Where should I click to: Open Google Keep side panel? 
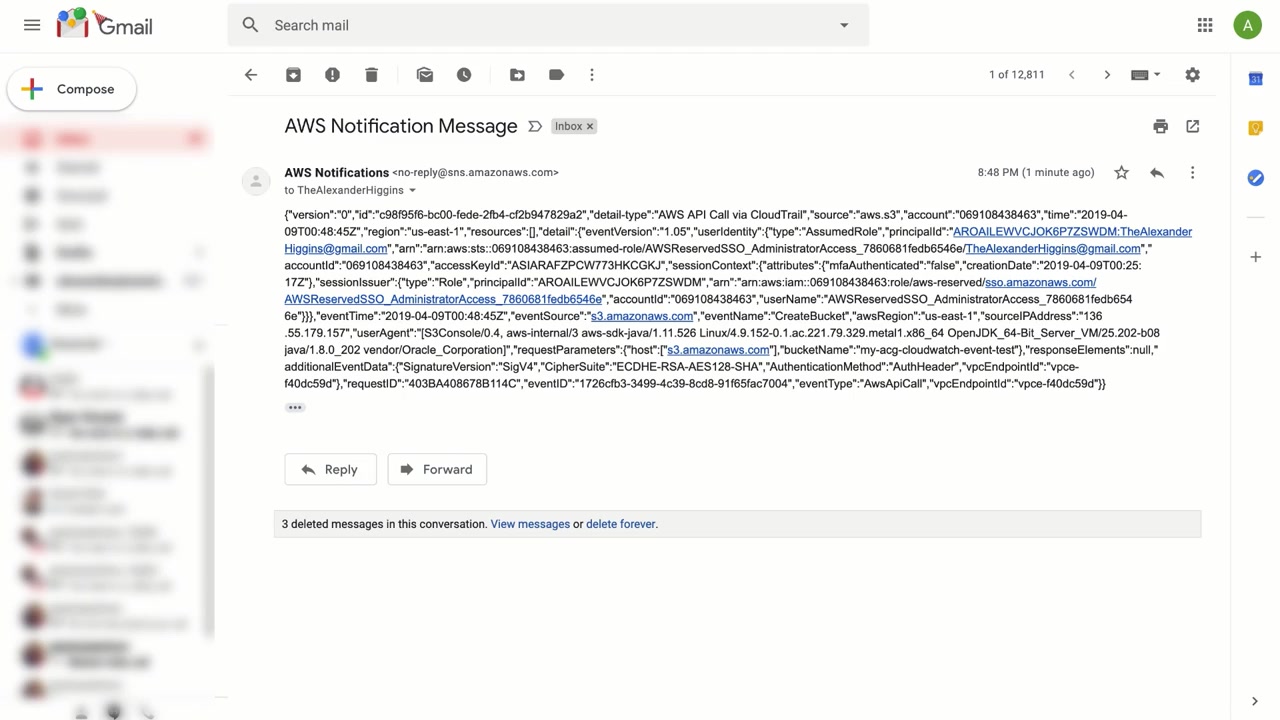[1255, 128]
